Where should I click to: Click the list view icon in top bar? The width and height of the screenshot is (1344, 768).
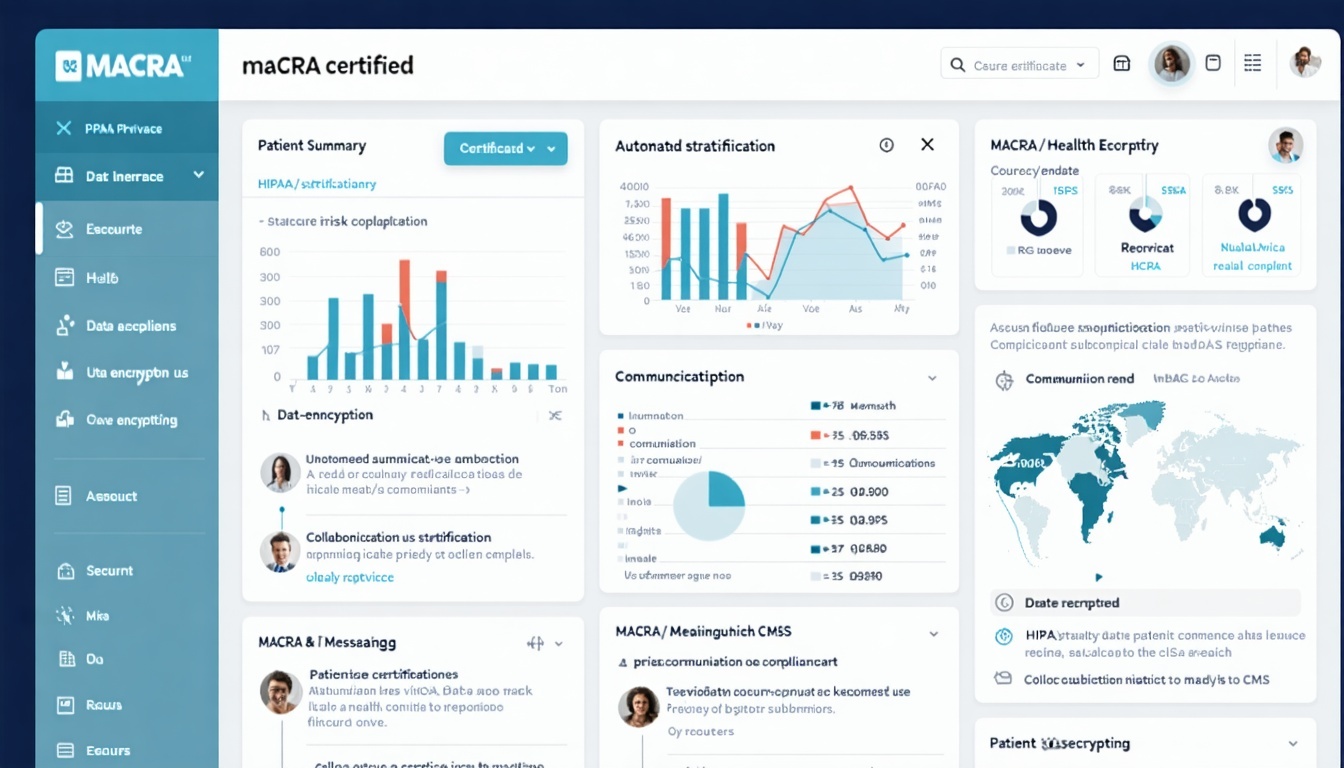[1252, 62]
